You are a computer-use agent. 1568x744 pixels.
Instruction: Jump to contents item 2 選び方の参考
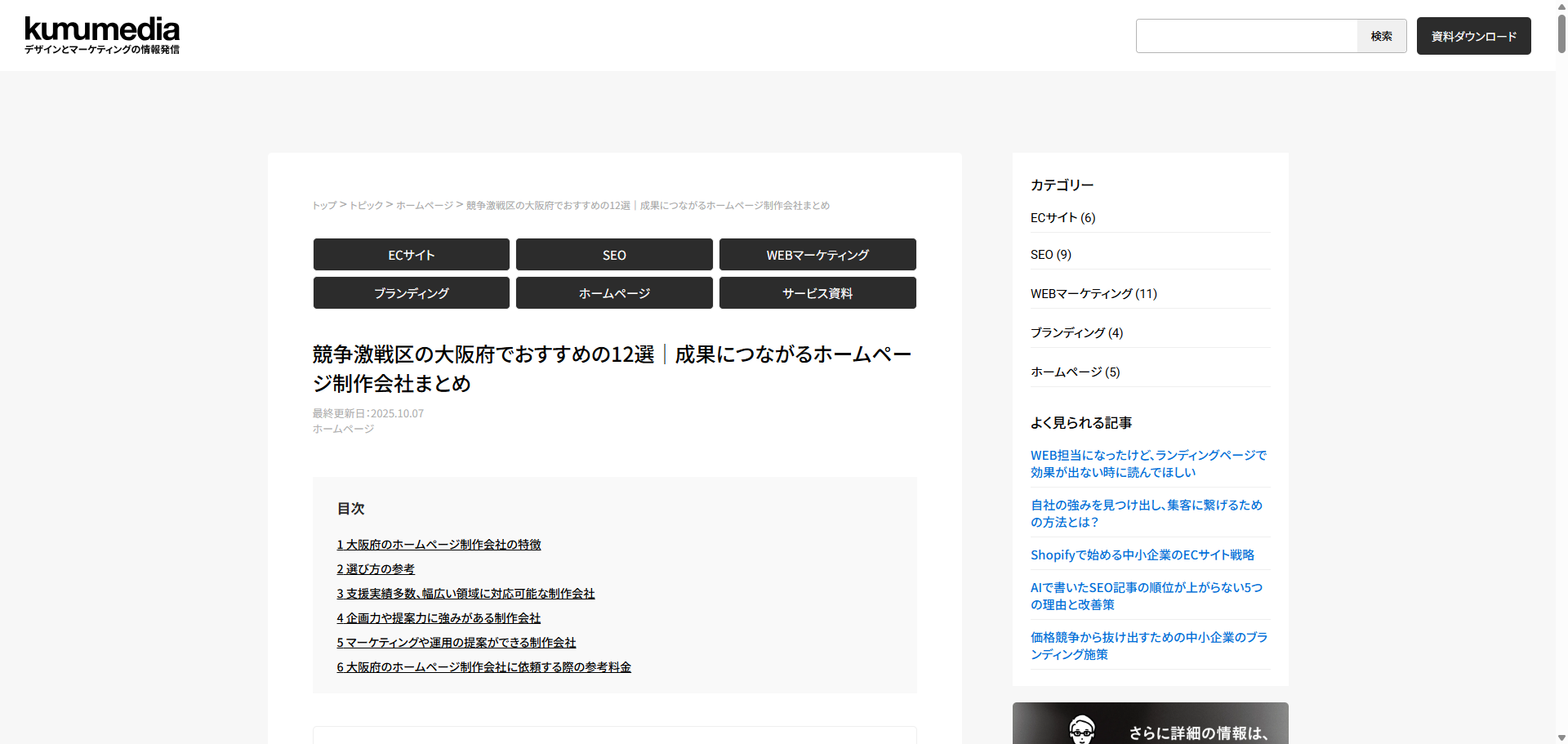(x=376, y=569)
